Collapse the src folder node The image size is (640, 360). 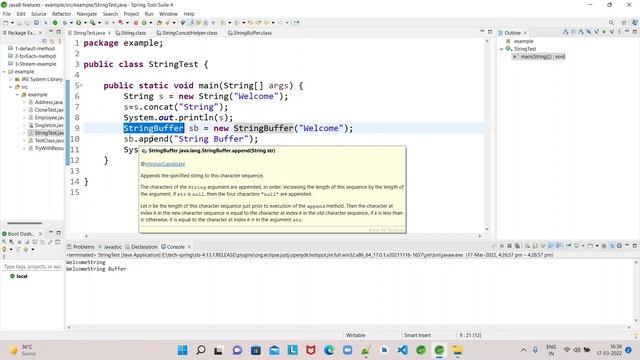click(11, 87)
